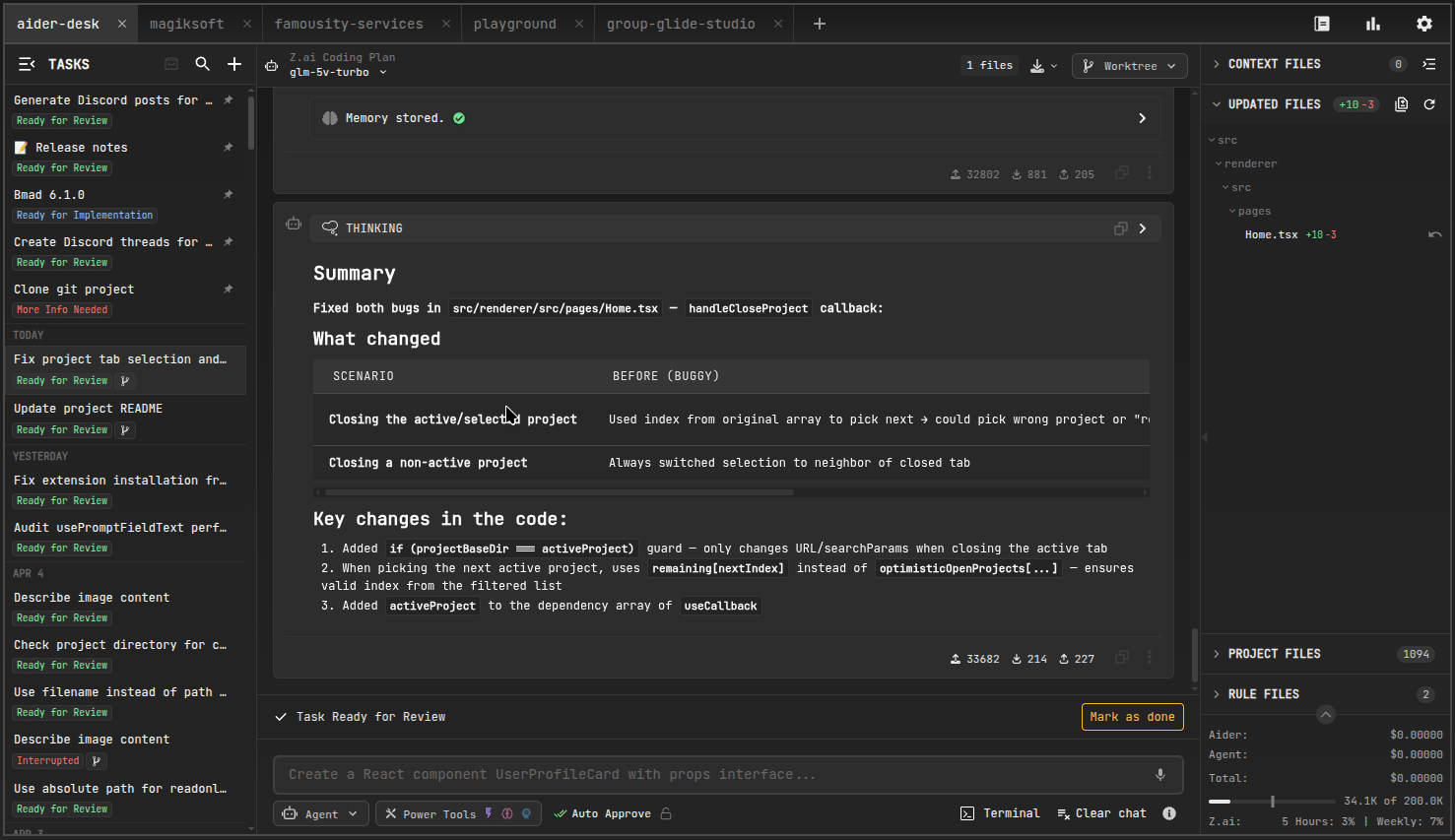Copy the THINKING block content
The width and height of the screenshot is (1455, 840).
[x=1121, y=228]
